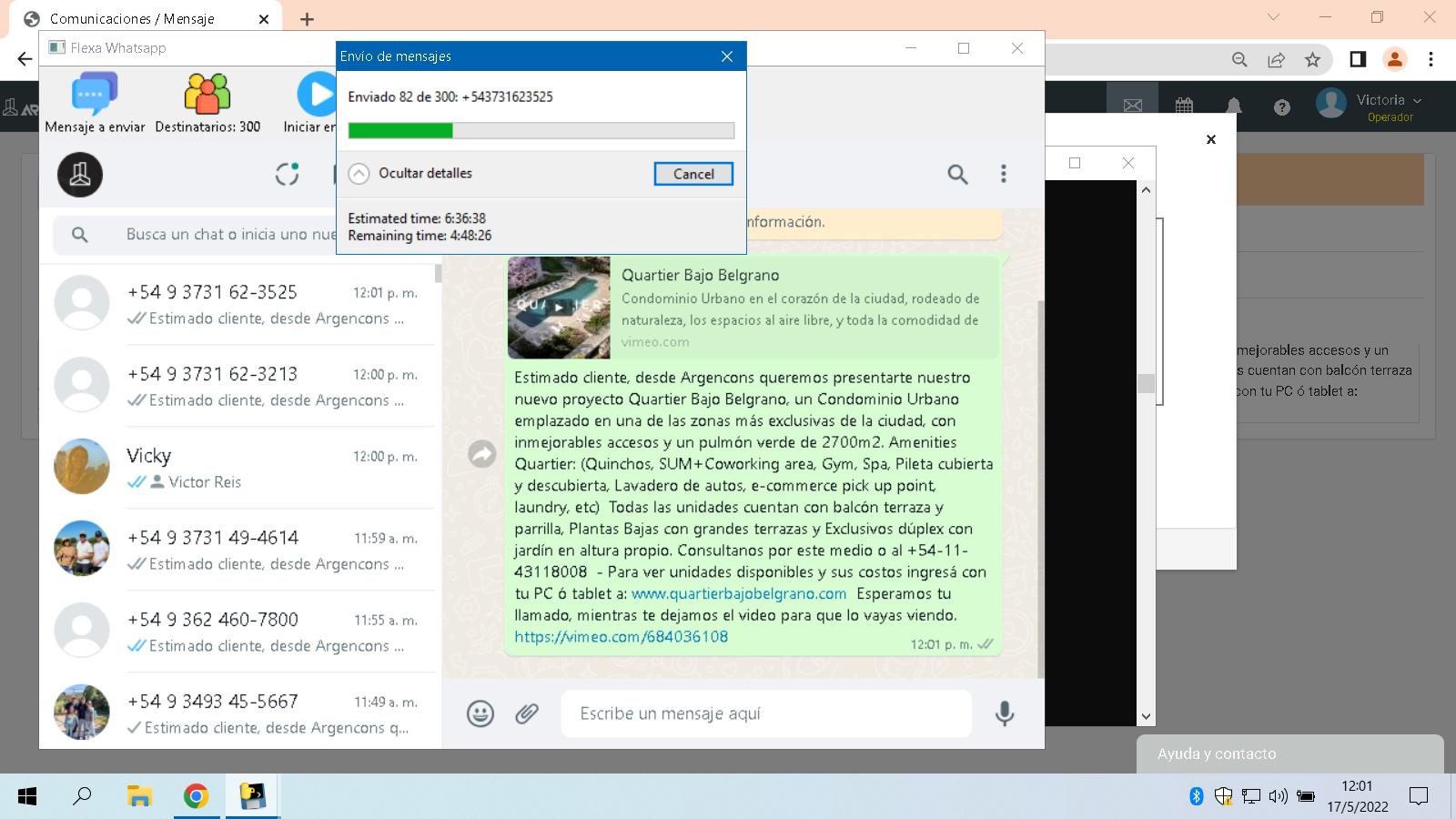Click Quartier Bajo Belgrano preview title
The image size is (1456, 819).
click(x=700, y=275)
